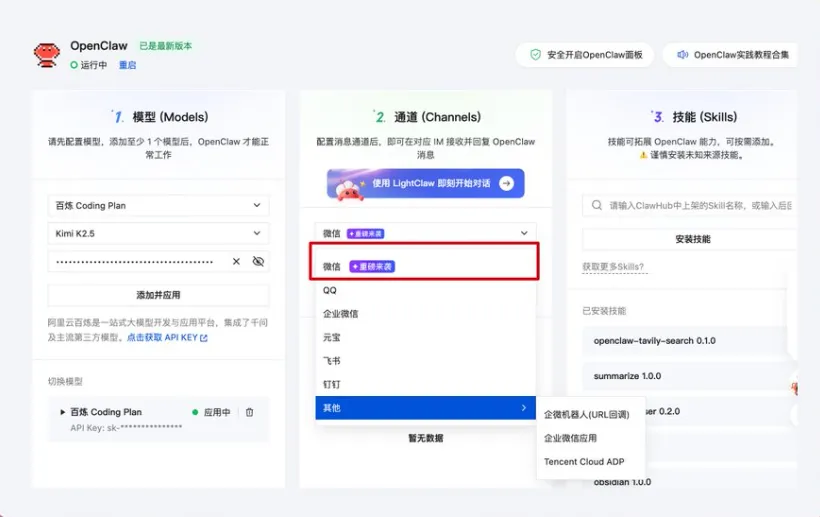The height and width of the screenshot is (517, 820).
Task: Expand the 其他 submenu chevron
Action: click(523, 408)
